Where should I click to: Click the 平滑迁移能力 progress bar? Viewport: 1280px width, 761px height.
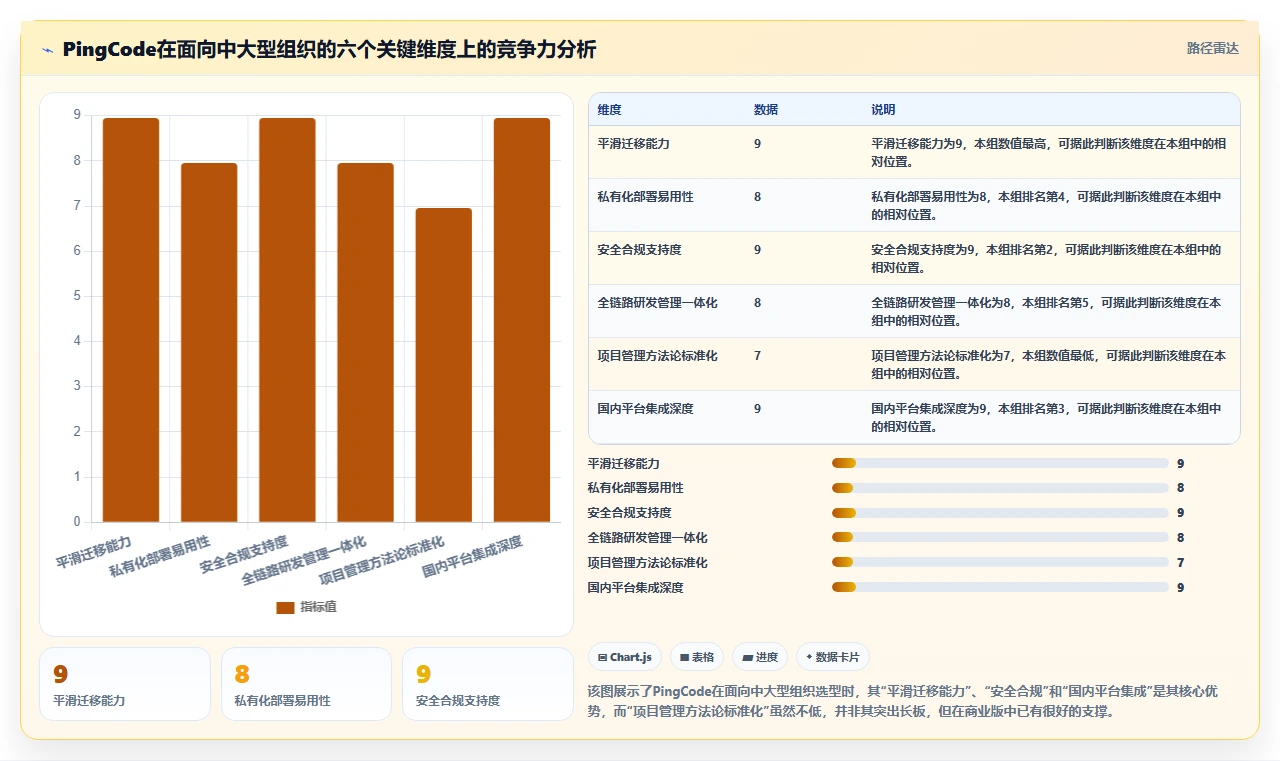[1000, 463]
